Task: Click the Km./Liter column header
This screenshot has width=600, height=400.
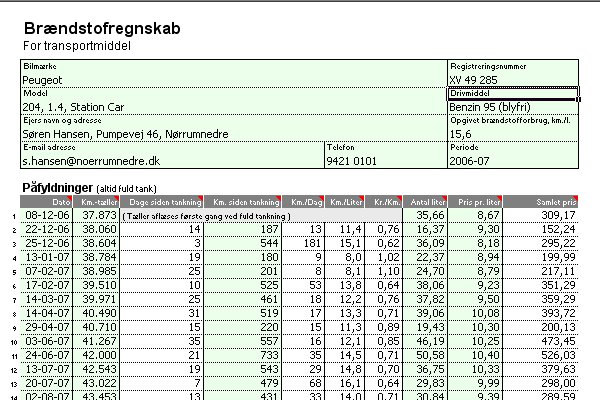Action: [342, 201]
